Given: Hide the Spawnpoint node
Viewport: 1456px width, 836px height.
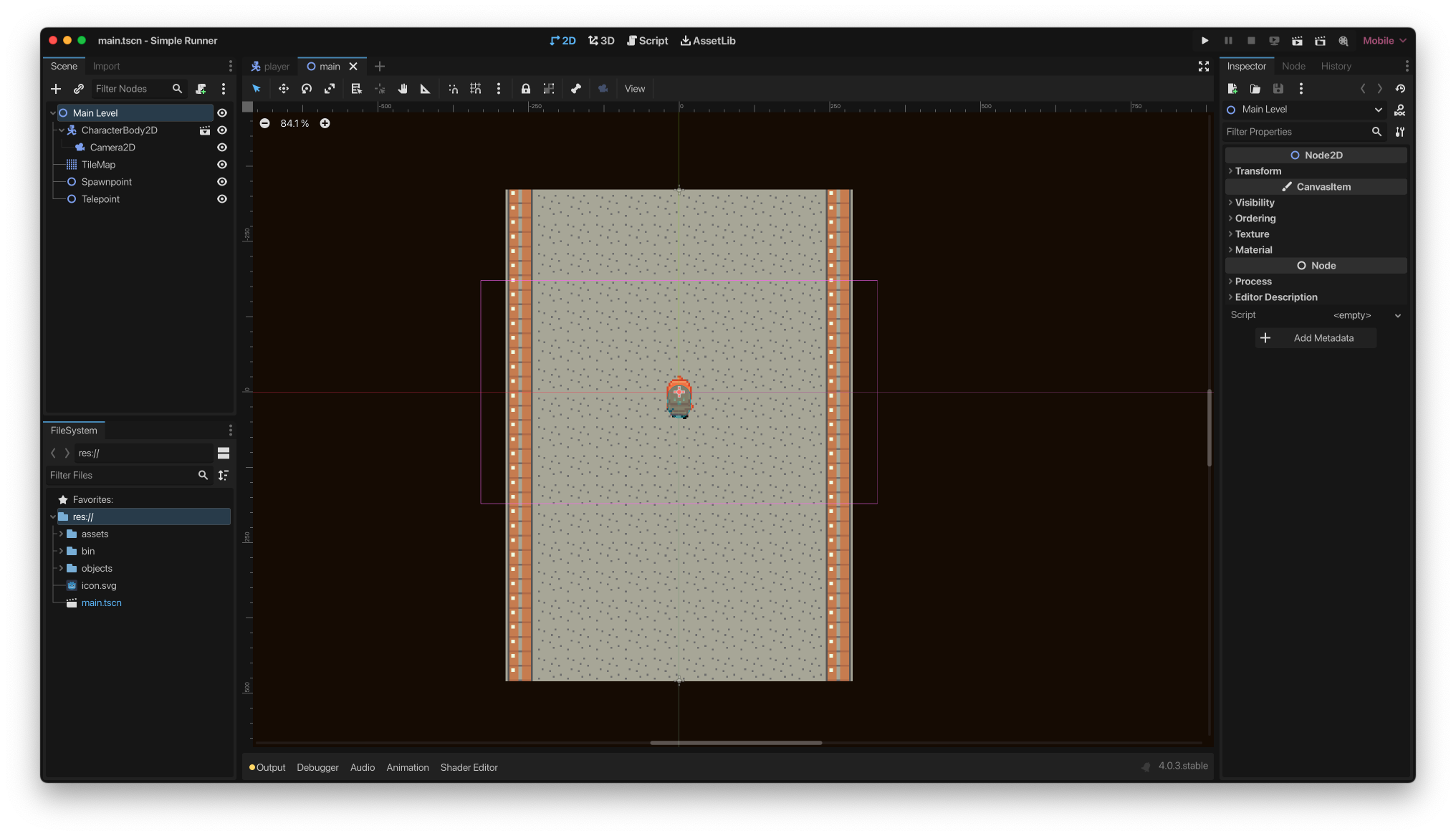Looking at the screenshot, I should [222, 182].
